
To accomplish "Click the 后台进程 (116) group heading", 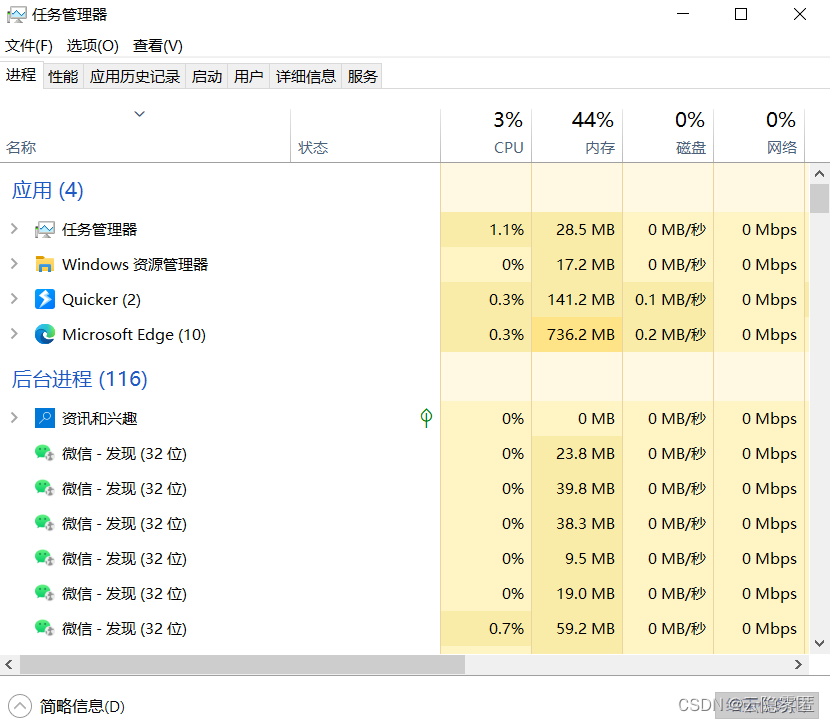I will point(79,379).
